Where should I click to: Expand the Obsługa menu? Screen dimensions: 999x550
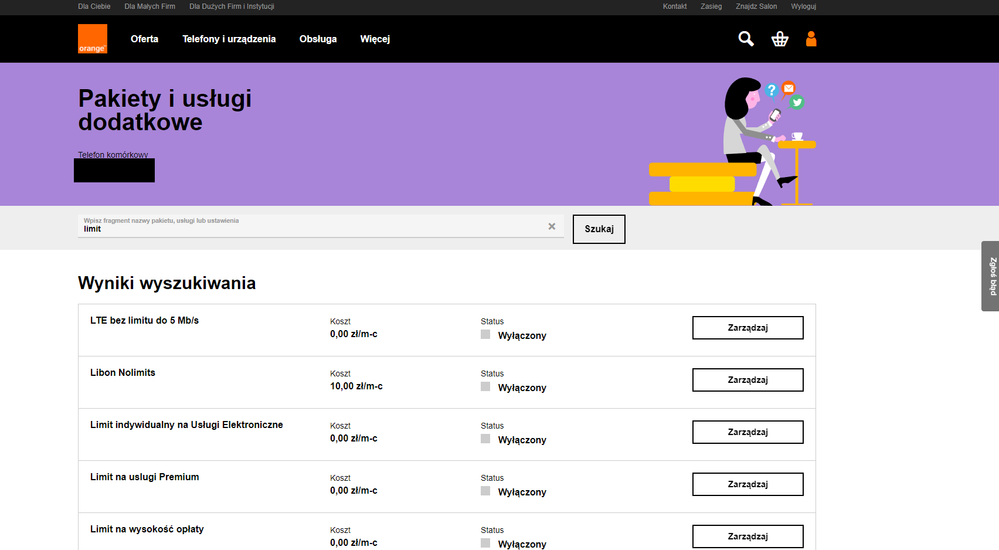pos(318,39)
